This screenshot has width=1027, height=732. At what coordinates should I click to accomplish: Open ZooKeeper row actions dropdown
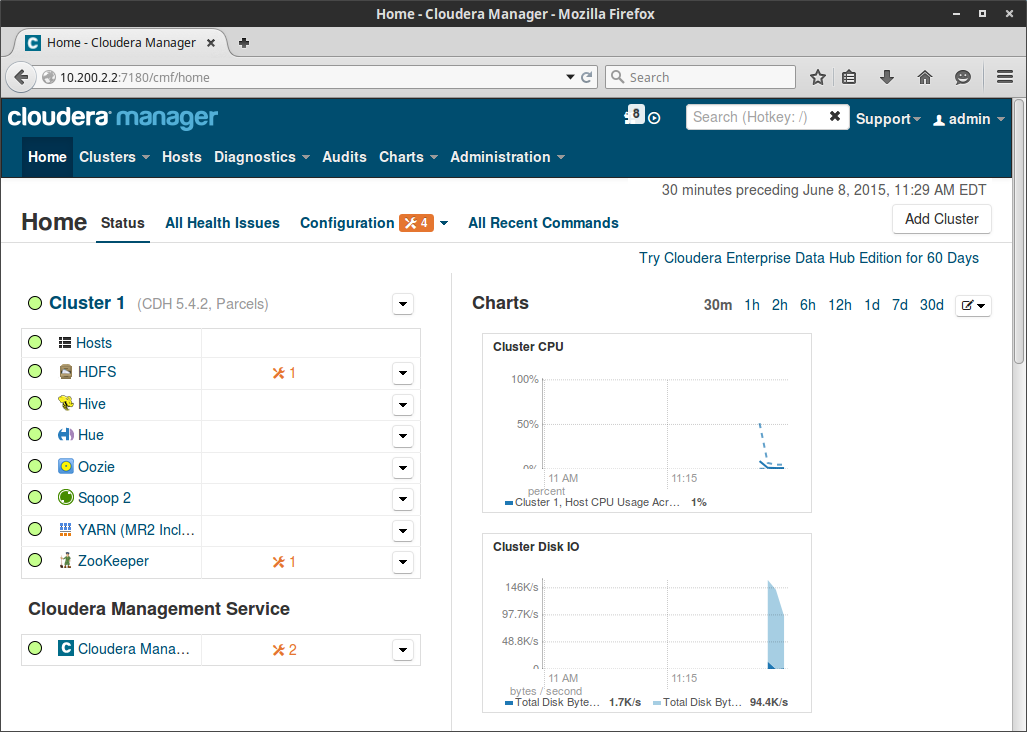[403, 562]
